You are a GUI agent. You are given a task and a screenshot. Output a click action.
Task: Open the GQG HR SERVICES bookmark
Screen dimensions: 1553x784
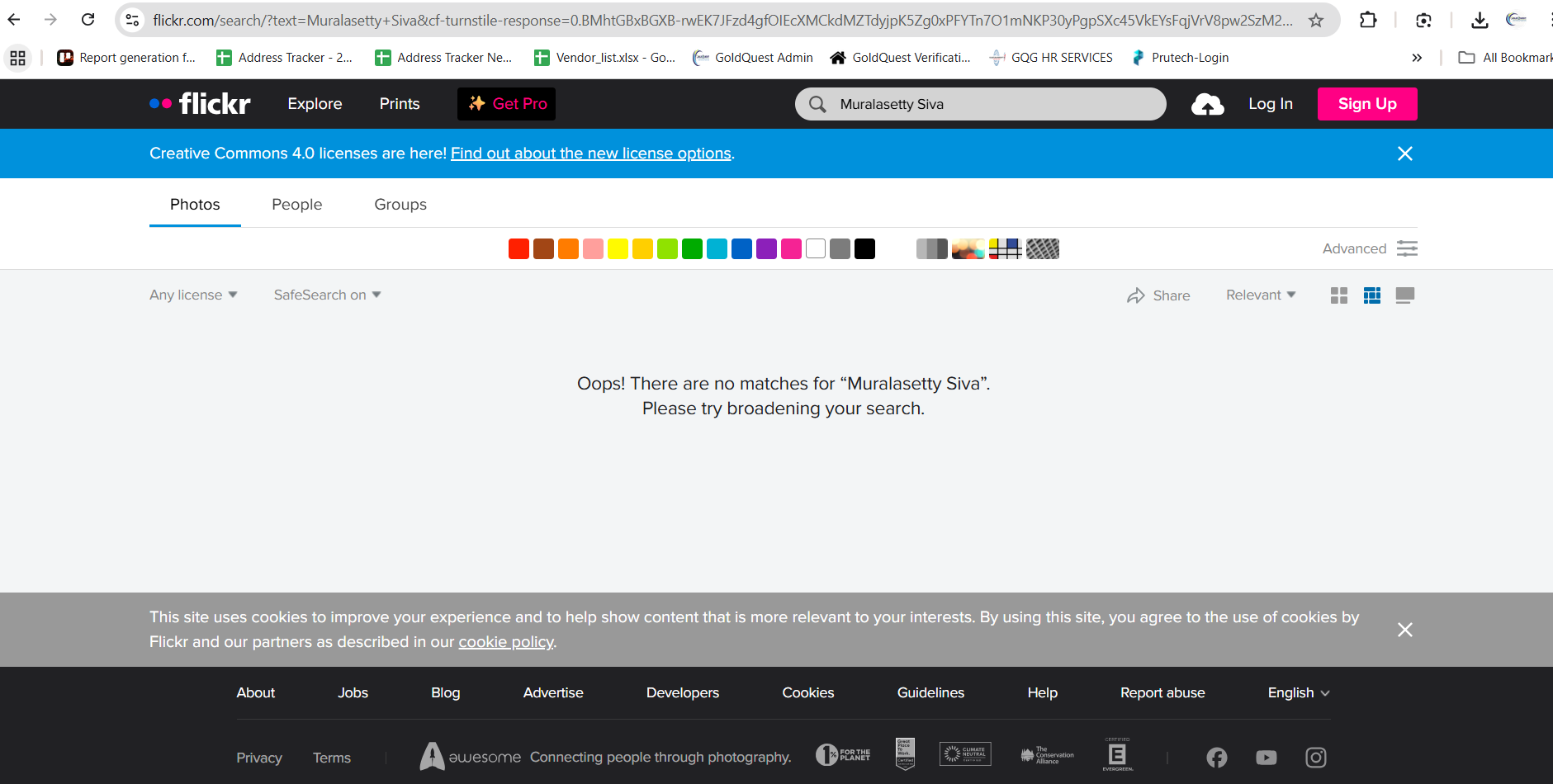(x=1051, y=58)
